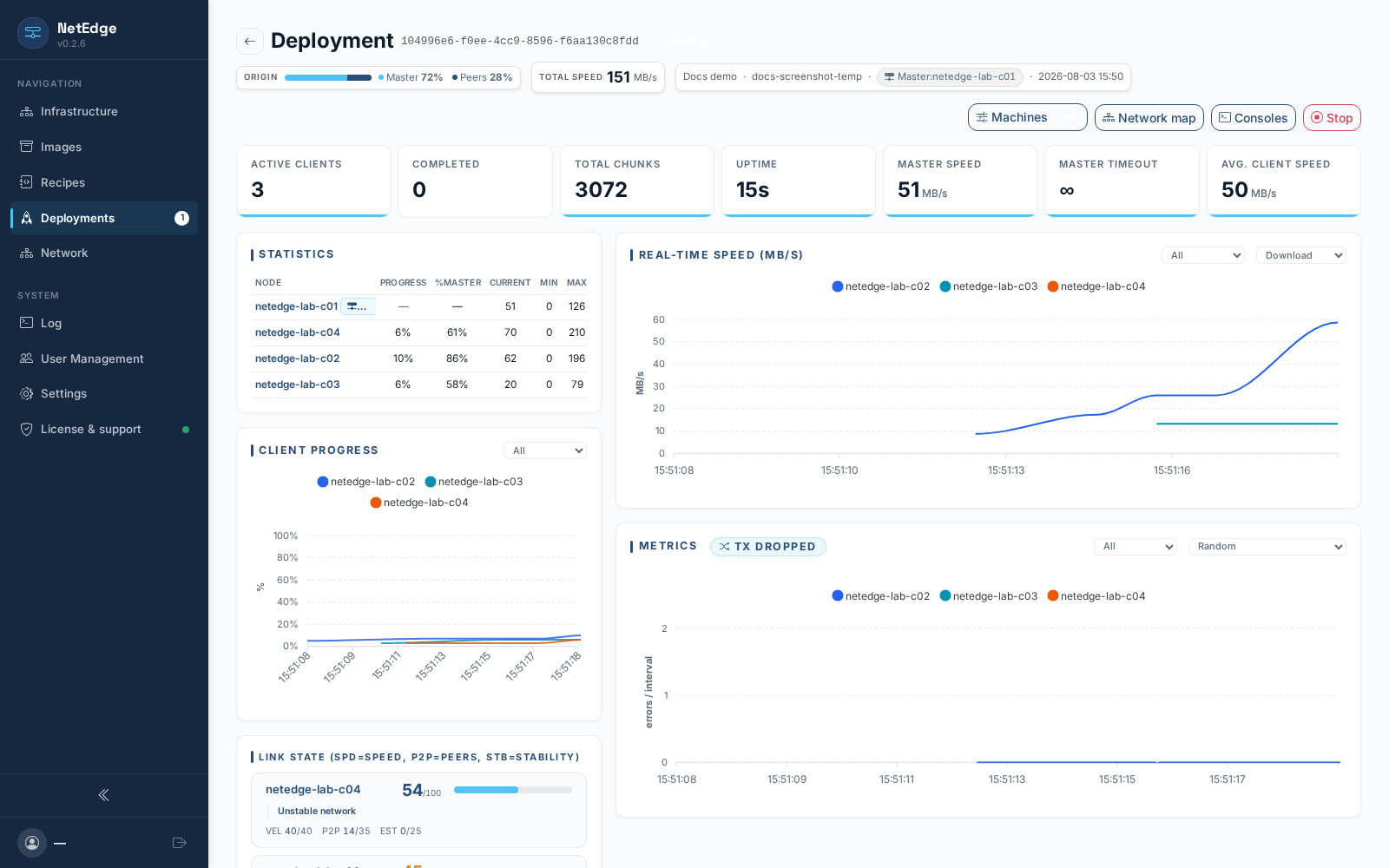Image resolution: width=1389 pixels, height=868 pixels.
Task: Stop the deployment with the Stop button
Action: tap(1332, 118)
